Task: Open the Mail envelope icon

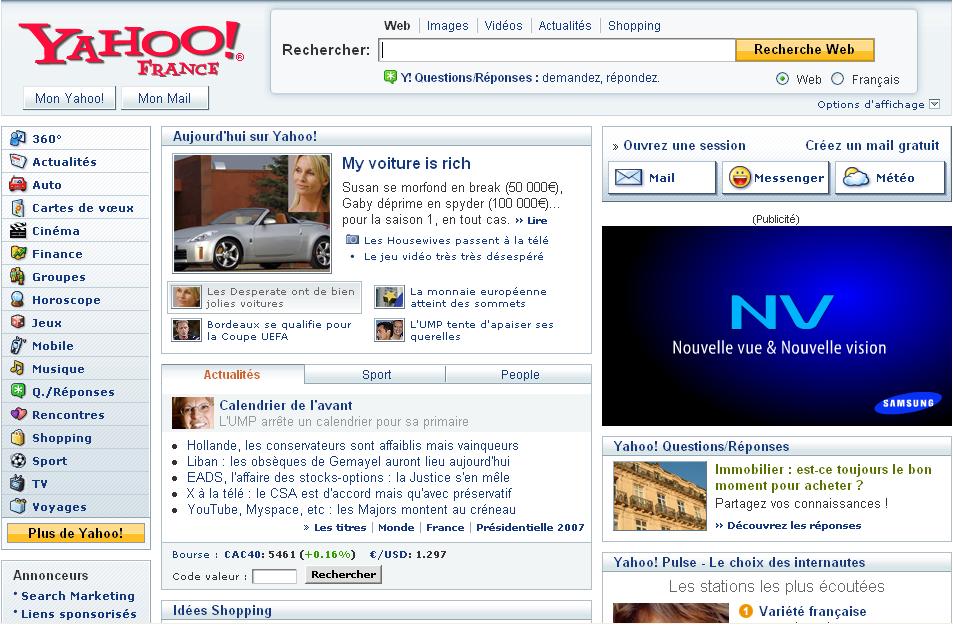Action: click(628, 178)
